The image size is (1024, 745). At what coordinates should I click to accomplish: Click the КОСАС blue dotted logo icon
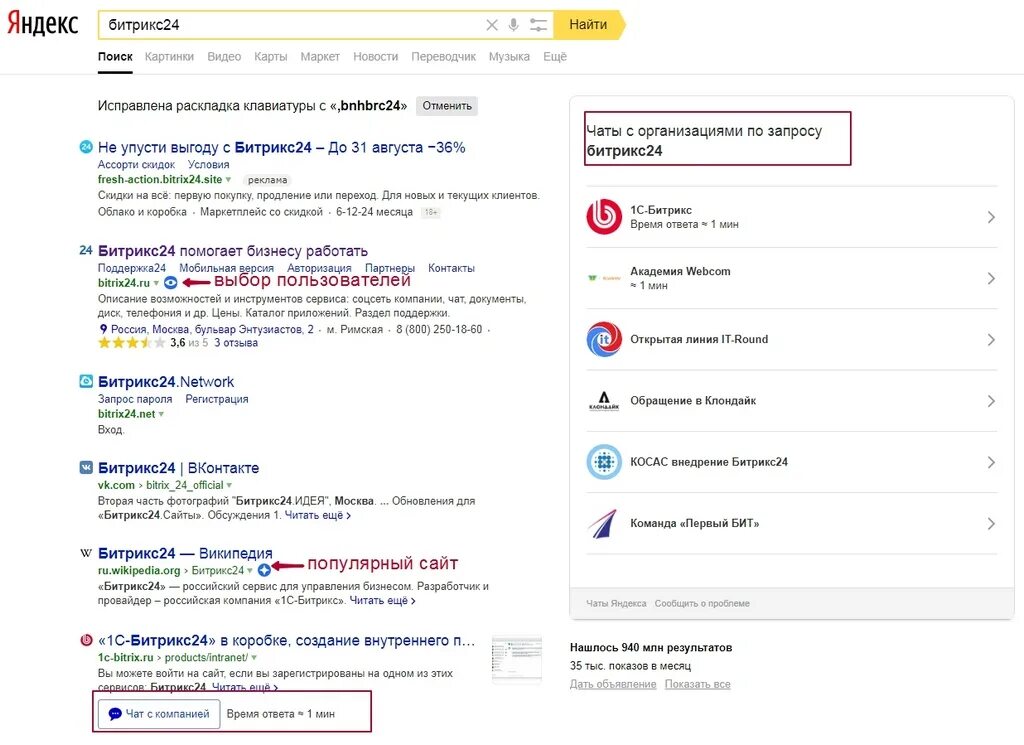pos(604,462)
